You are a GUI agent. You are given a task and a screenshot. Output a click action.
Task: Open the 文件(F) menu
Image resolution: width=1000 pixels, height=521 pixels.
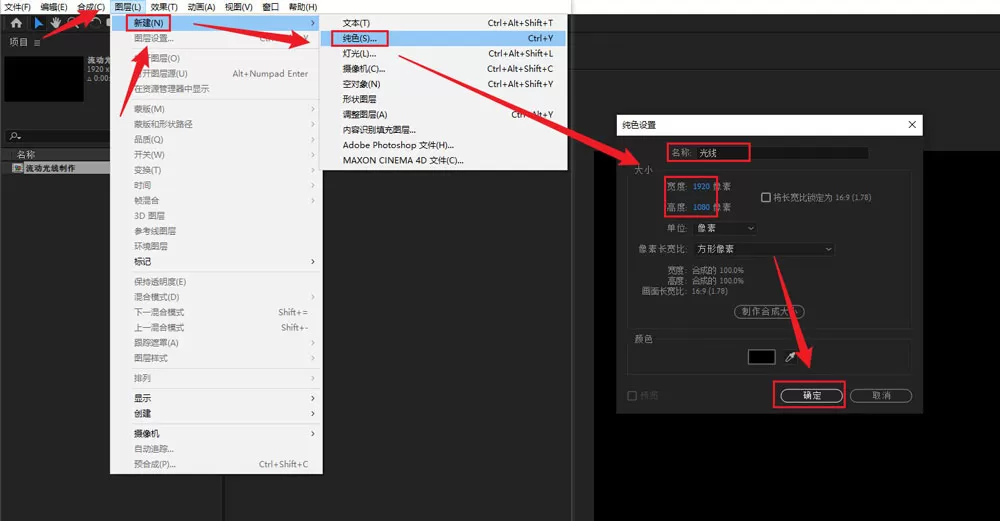[17, 7]
